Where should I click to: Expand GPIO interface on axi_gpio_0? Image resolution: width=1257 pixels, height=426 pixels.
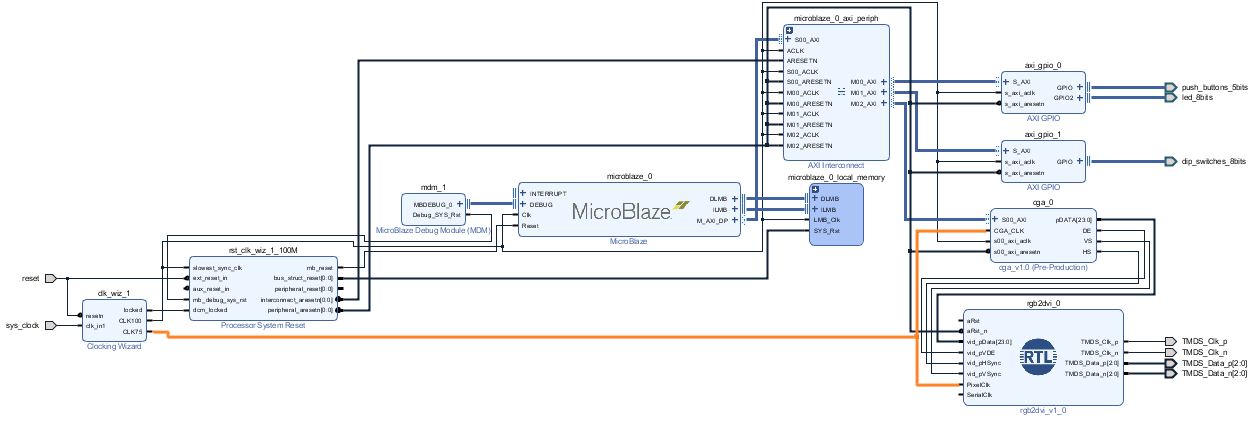[1080, 87]
